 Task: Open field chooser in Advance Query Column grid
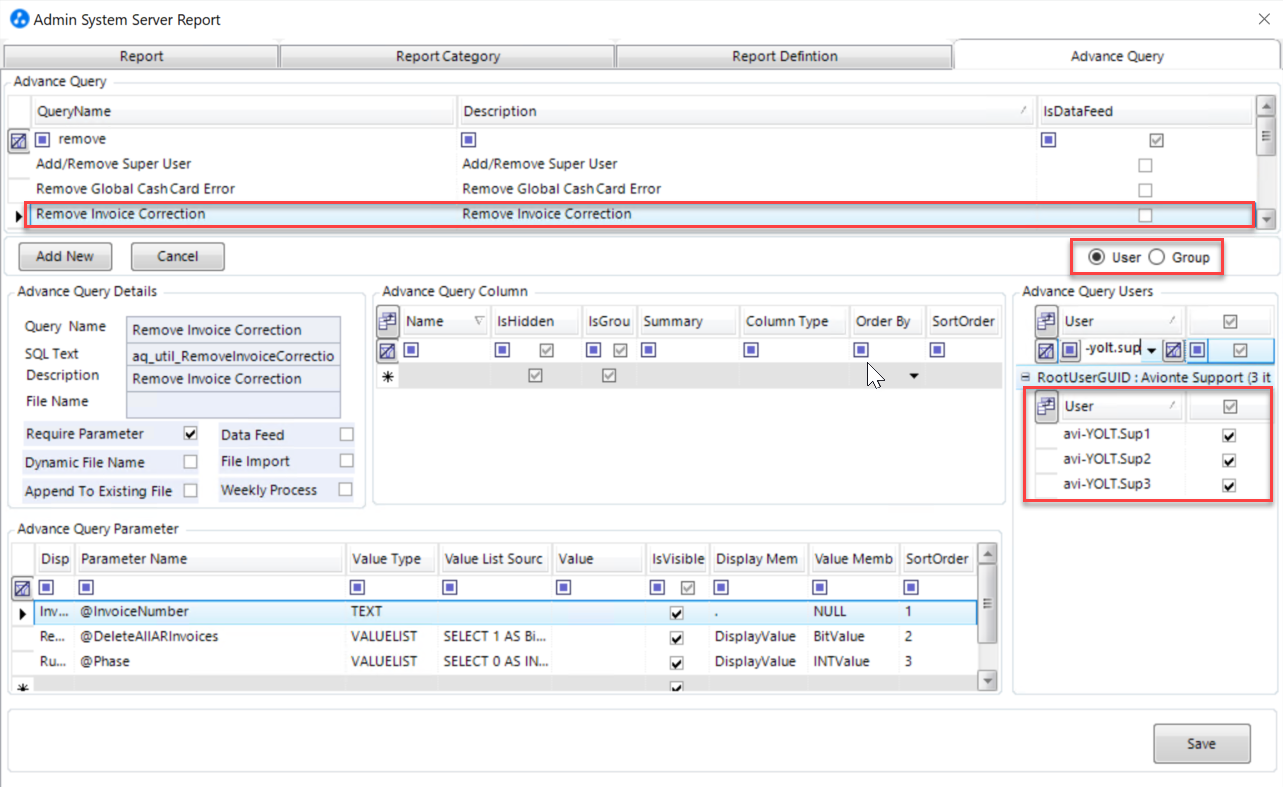pyautogui.click(x=388, y=322)
